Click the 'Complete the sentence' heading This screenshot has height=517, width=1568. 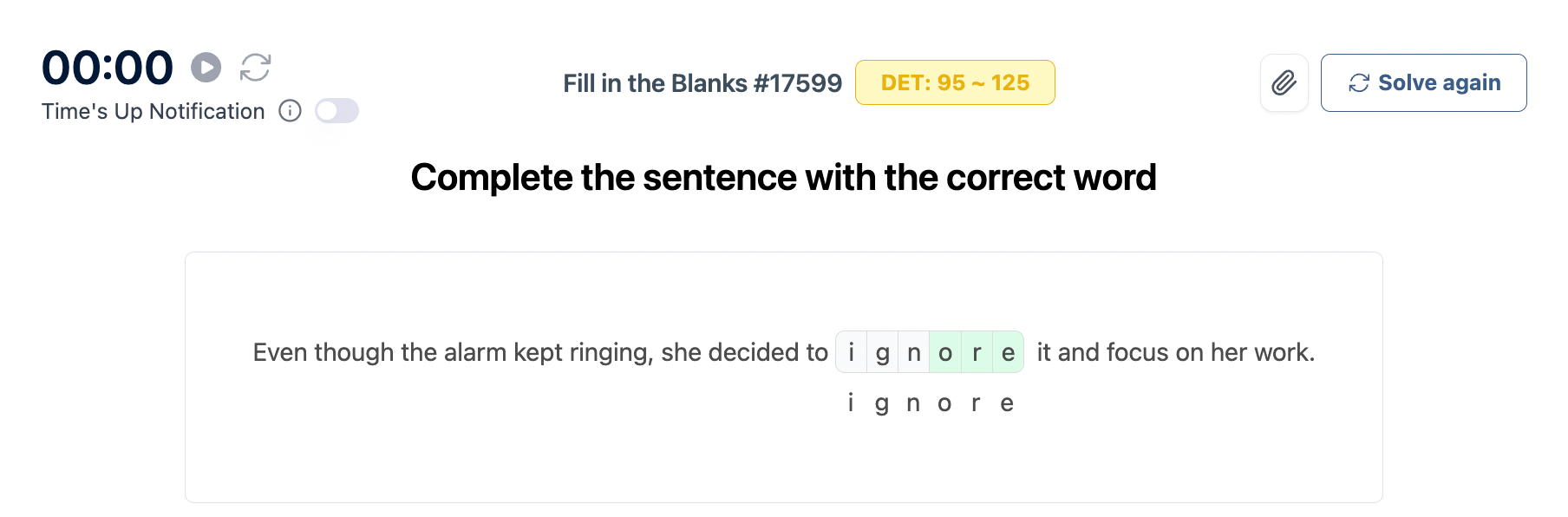click(783, 178)
